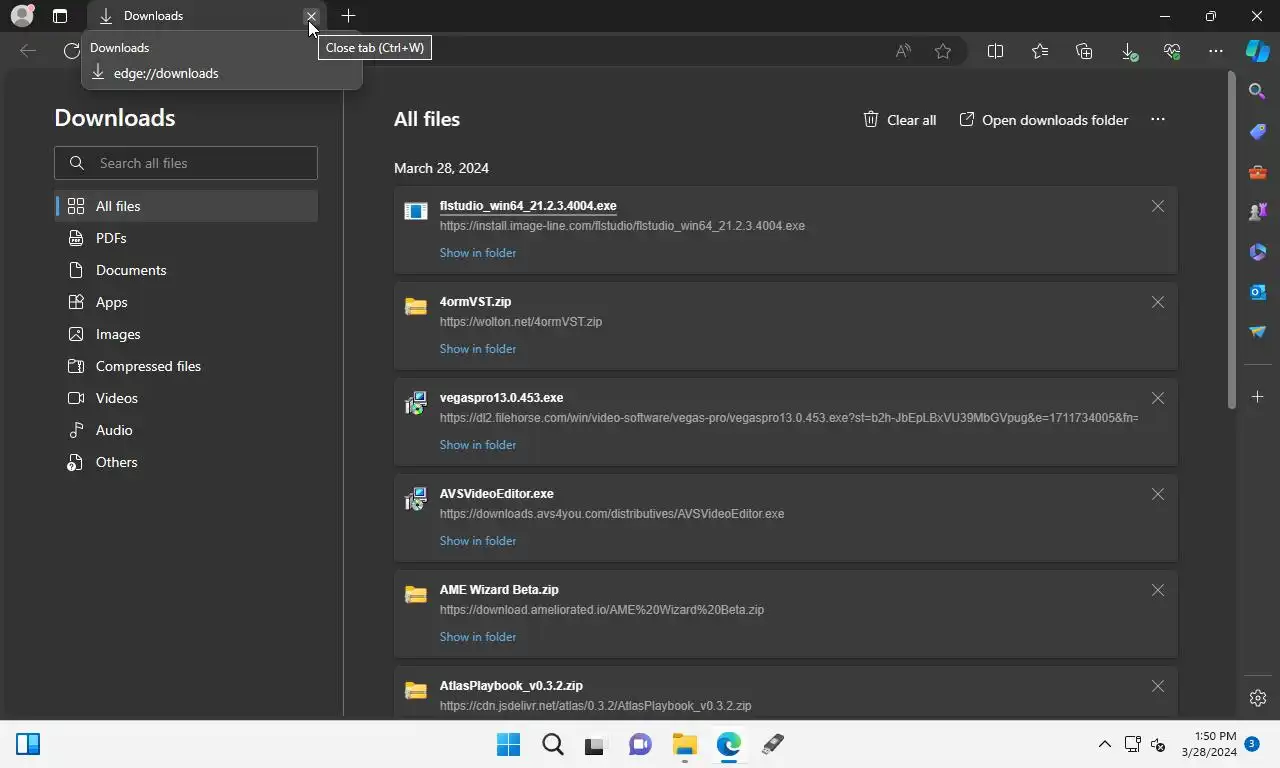The height and width of the screenshot is (768, 1280).
Task: Click the Search all files field
Action: click(186, 163)
